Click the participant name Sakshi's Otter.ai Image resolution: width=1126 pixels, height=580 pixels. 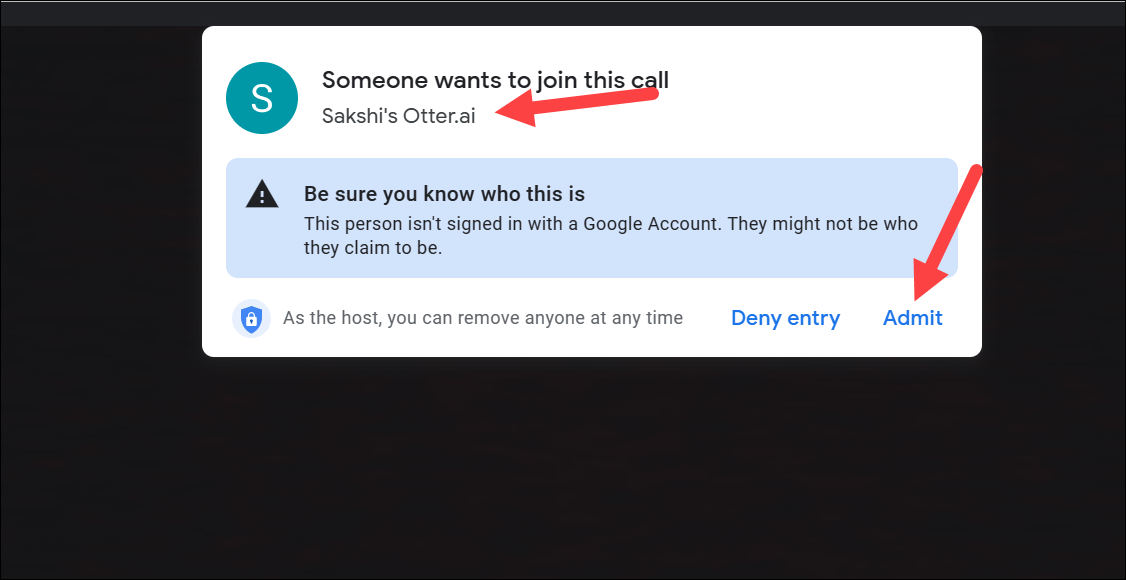398,116
